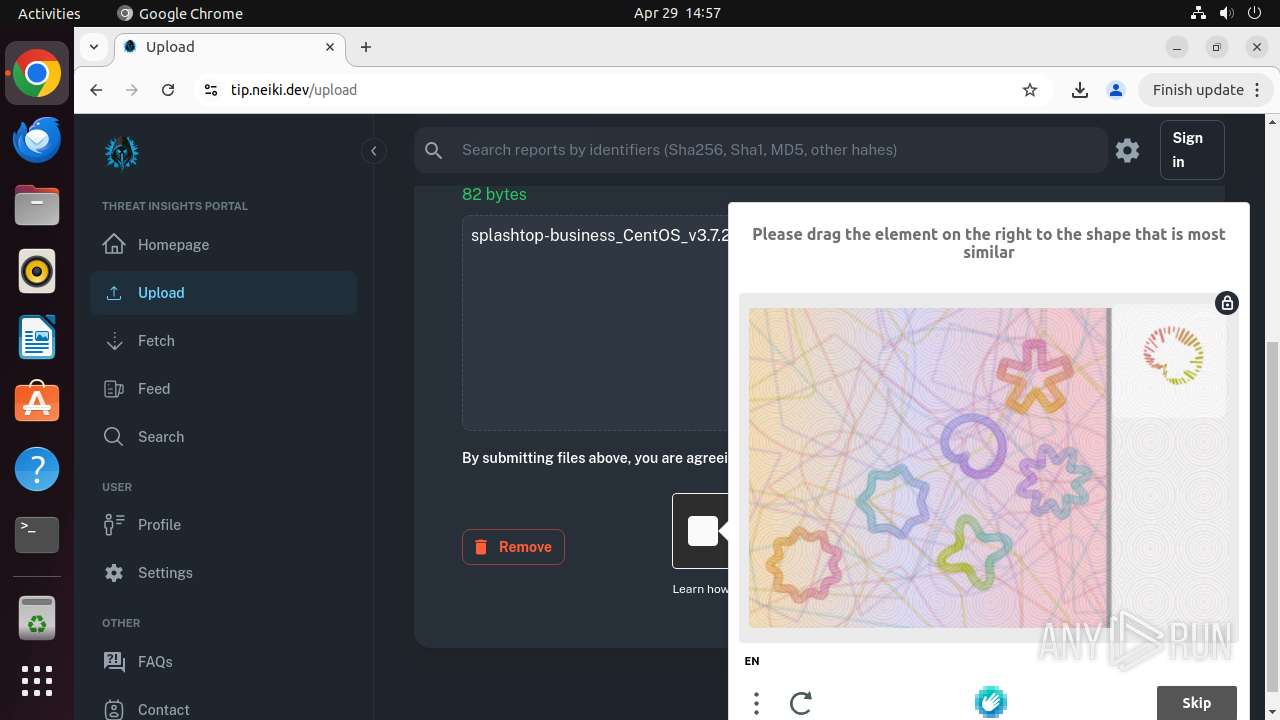Focus the report search input field

click(760, 150)
